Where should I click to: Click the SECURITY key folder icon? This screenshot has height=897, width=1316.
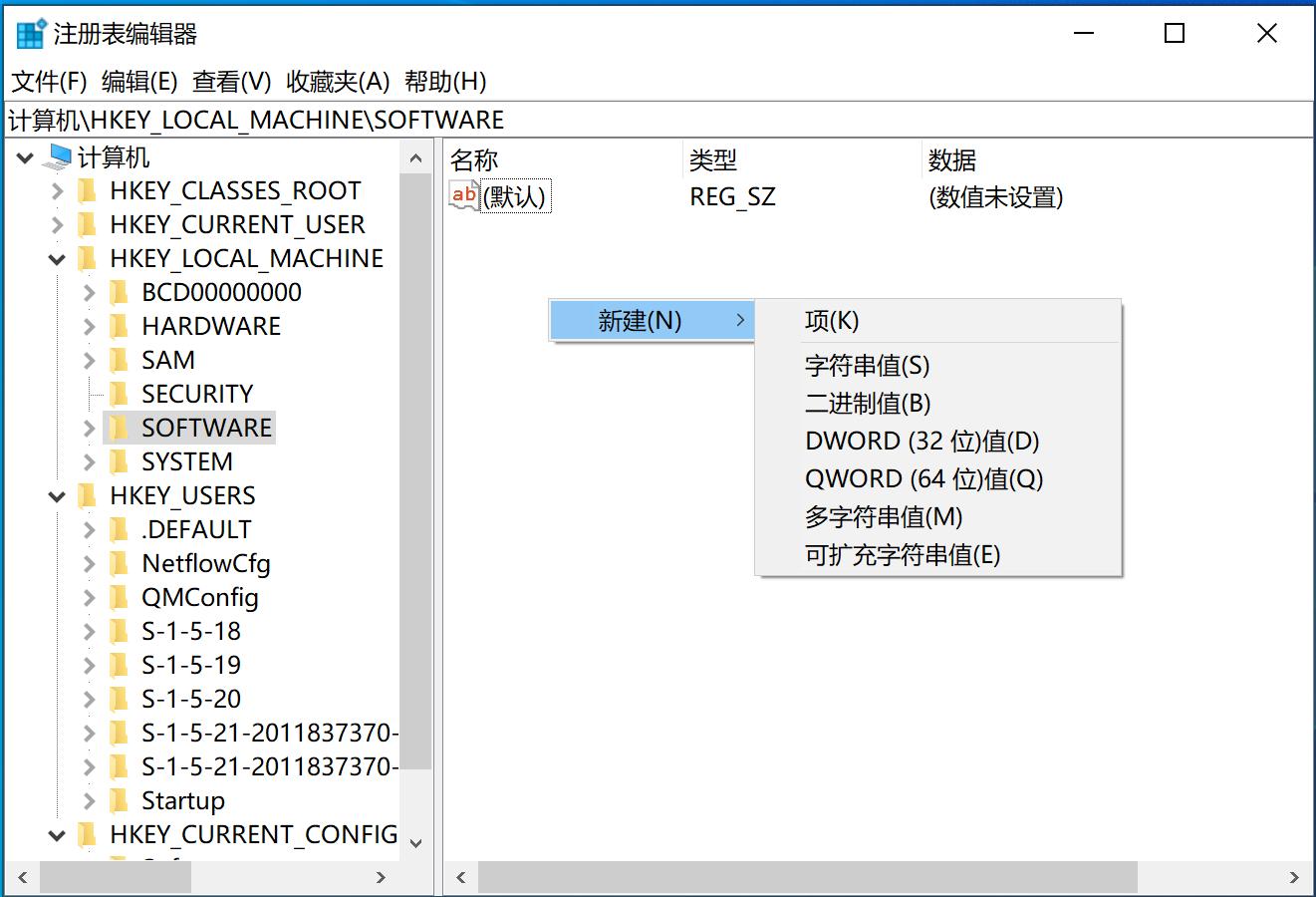click(119, 393)
